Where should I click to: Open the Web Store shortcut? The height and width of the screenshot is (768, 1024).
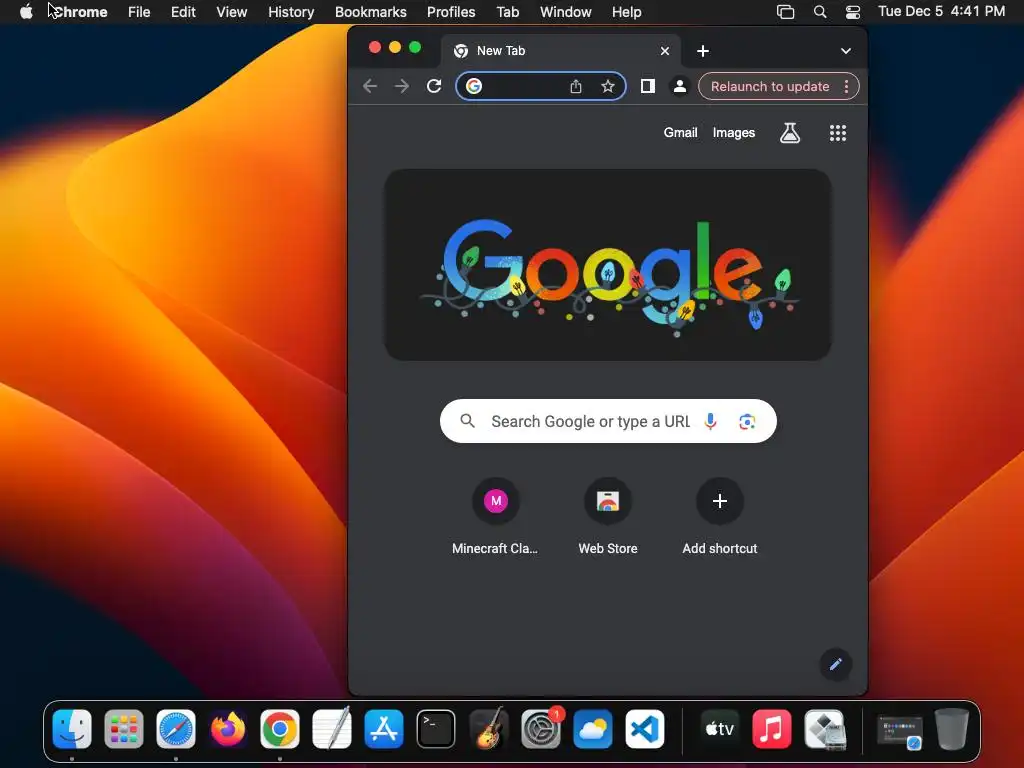point(608,517)
